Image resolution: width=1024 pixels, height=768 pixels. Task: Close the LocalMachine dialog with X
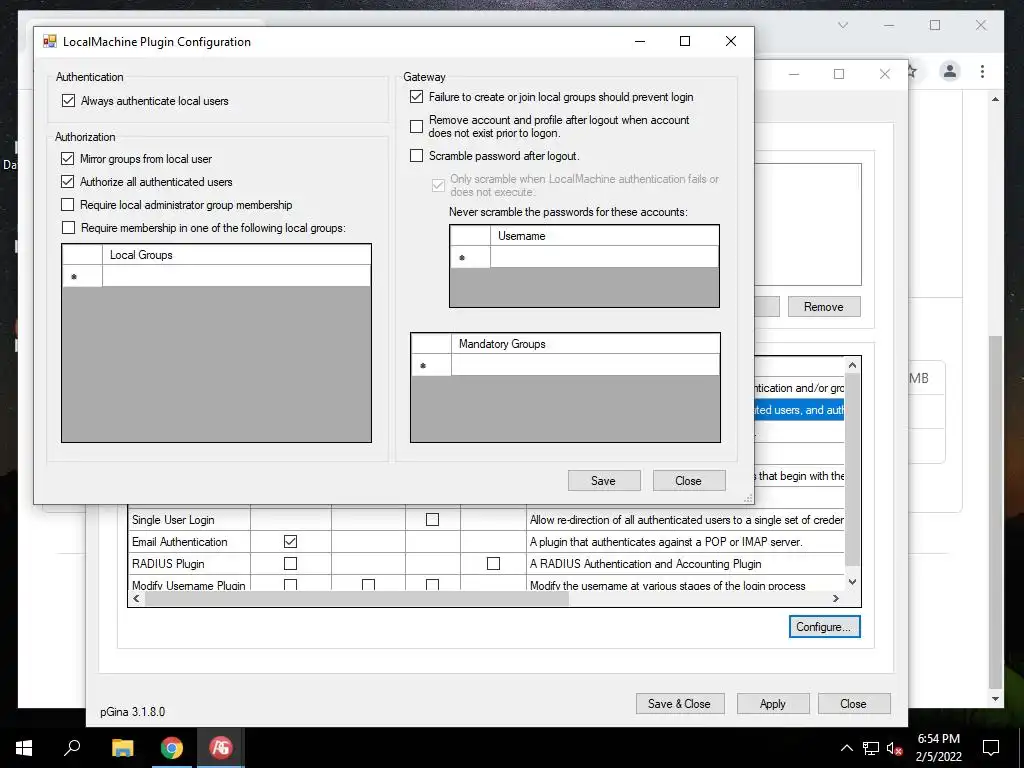(x=731, y=41)
